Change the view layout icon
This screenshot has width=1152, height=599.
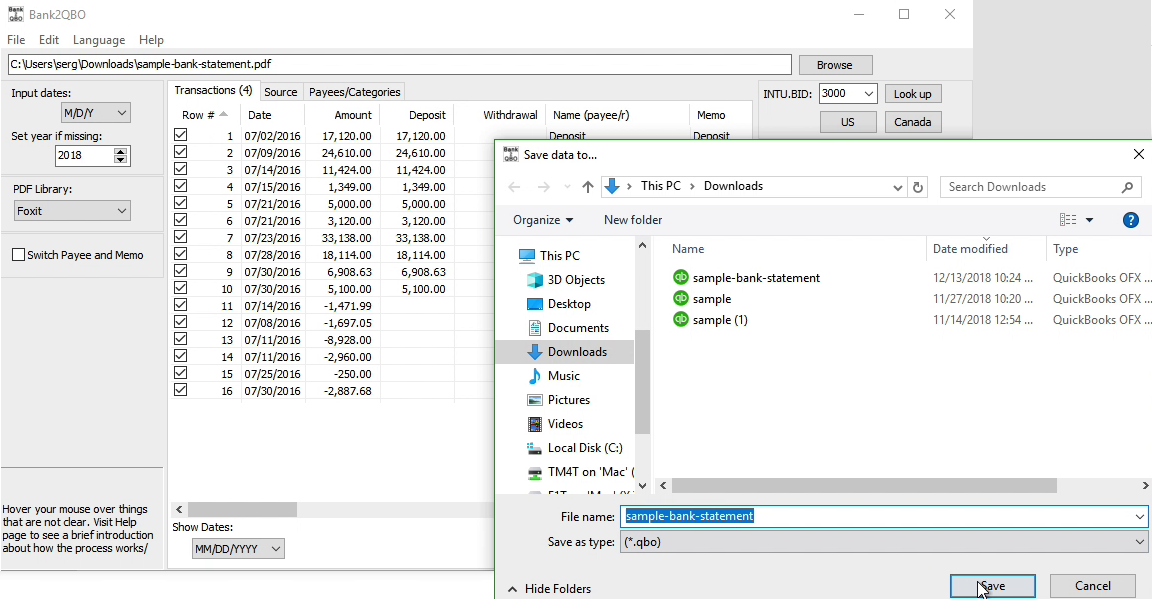(1068, 220)
